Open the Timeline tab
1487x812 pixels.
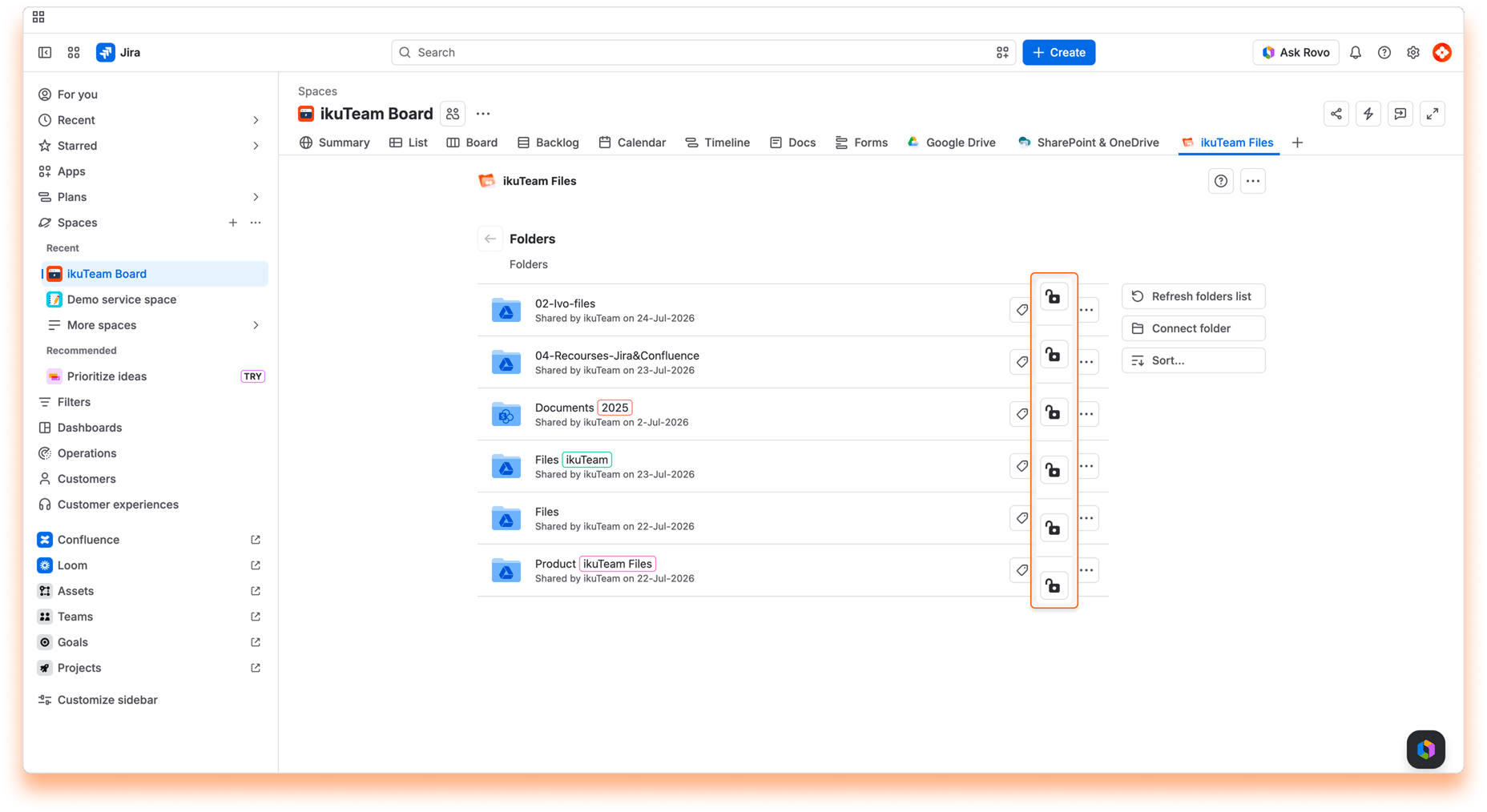(x=718, y=143)
